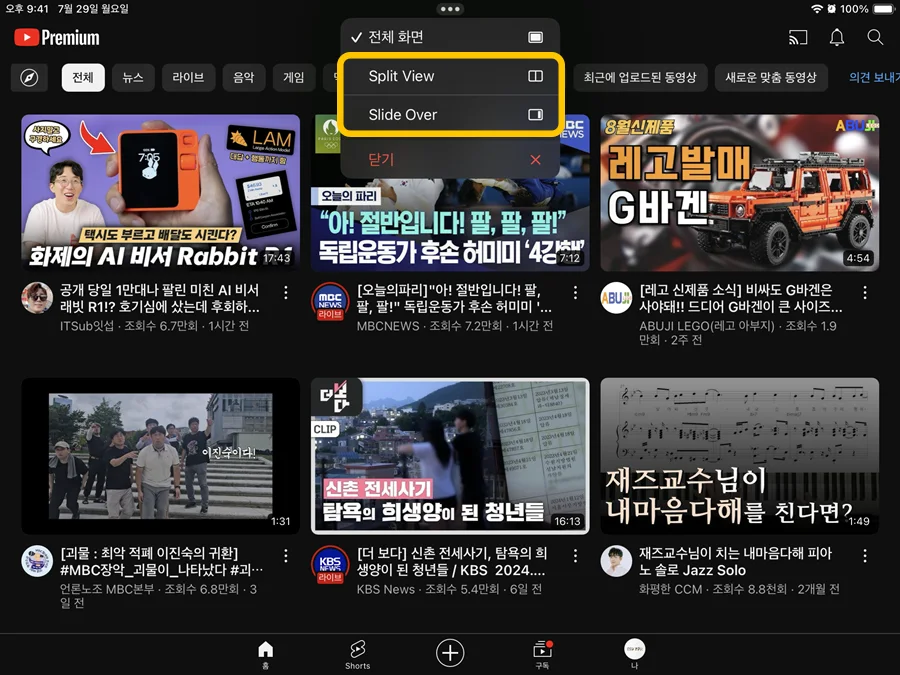Tap 닫기 to dismiss the menu

tap(449, 159)
